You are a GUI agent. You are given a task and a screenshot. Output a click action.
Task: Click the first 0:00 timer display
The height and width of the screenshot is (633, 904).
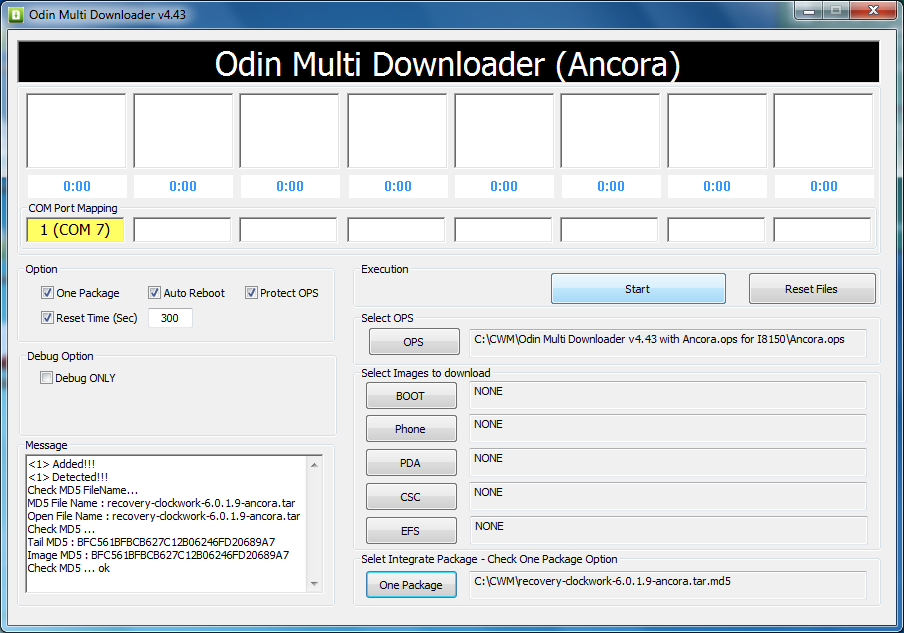click(x=77, y=186)
